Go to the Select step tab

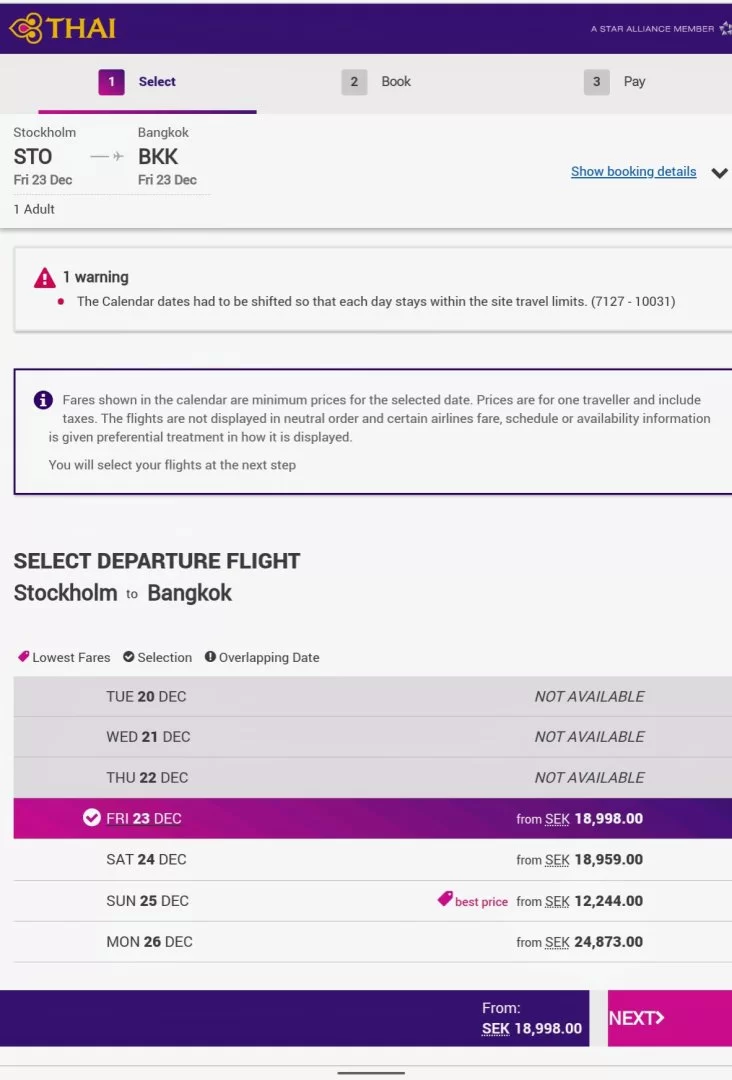(146, 82)
